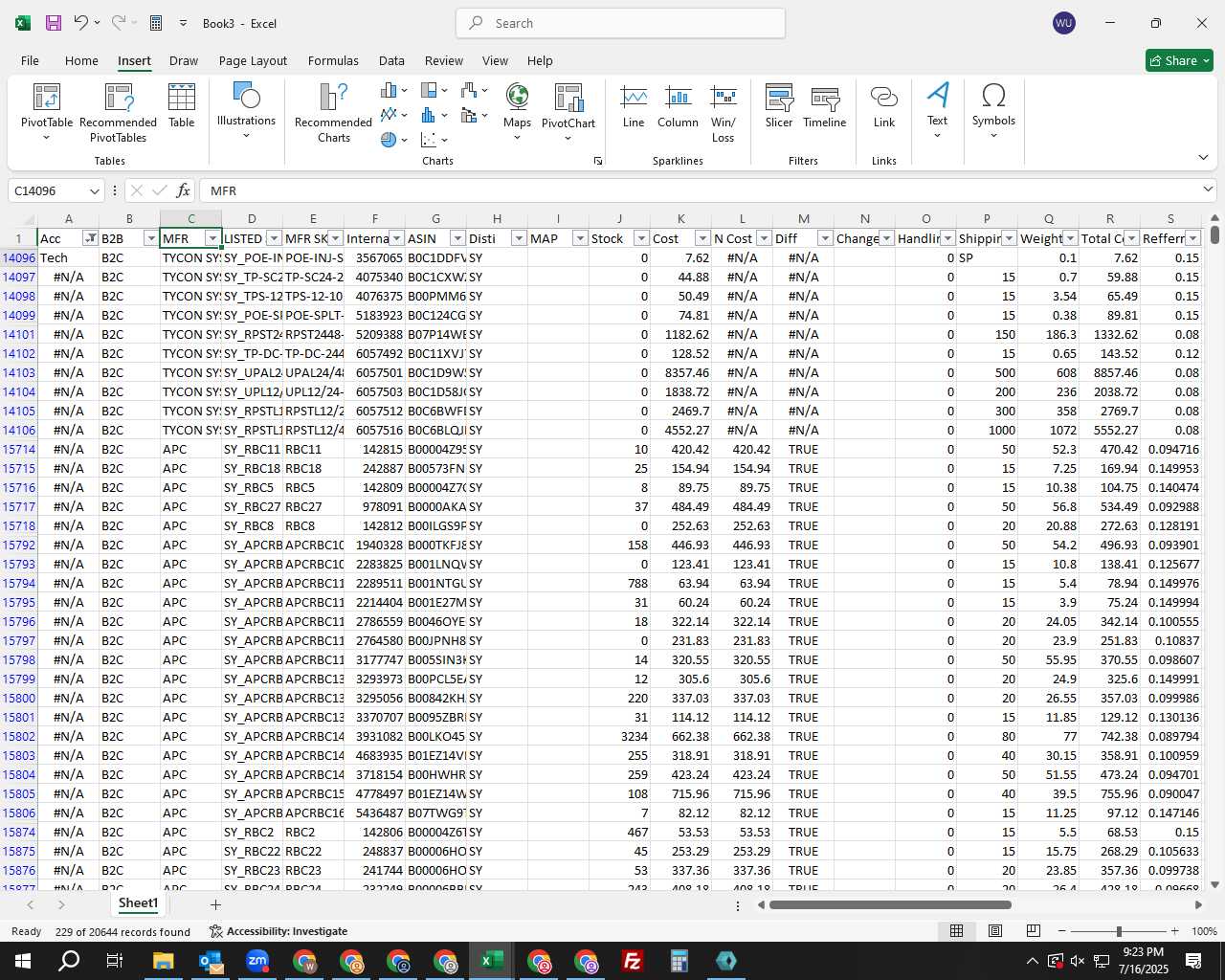Screen dimensions: 1225x980
Task: Open the Acc column filter dropdown
Action: click(x=90, y=238)
